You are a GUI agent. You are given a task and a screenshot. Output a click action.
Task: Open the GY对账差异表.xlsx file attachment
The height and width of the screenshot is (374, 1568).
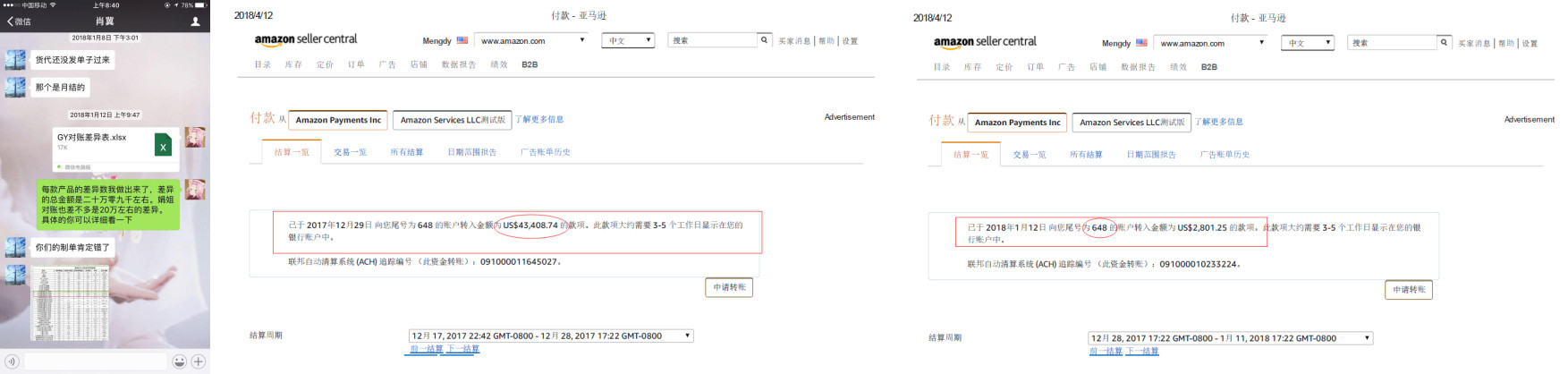pos(115,149)
